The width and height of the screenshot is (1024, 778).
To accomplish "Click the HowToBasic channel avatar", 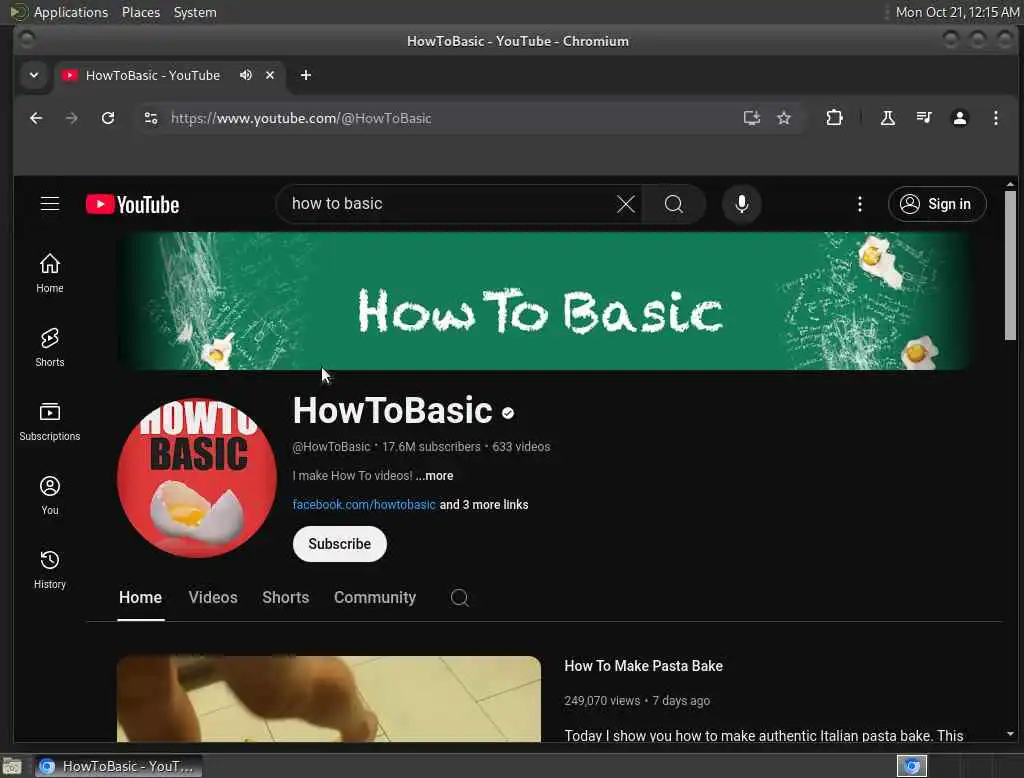I will 197,478.
